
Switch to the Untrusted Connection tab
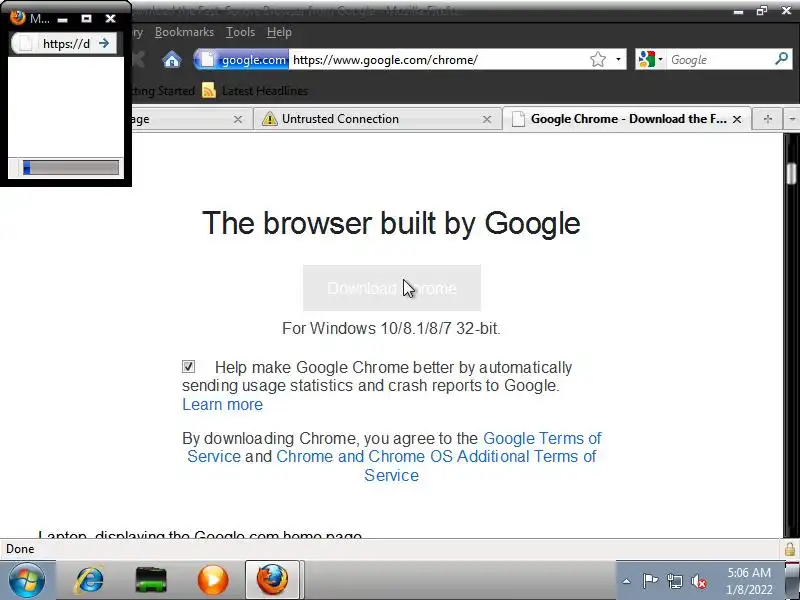[x=377, y=119]
